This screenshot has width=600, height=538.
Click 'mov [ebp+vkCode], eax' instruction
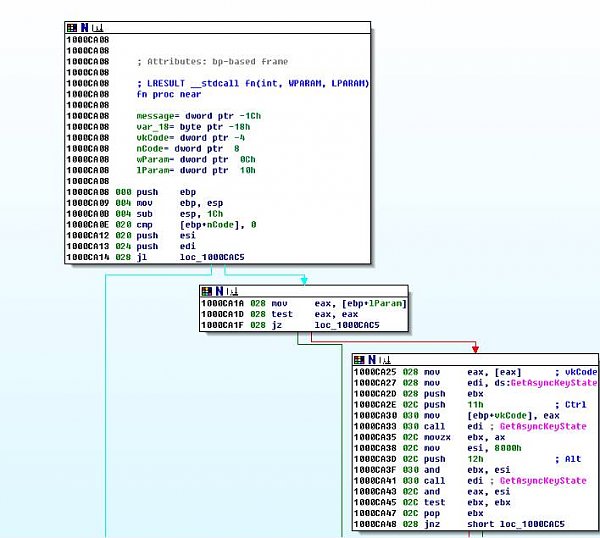pyautogui.click(x=492, y=416)
